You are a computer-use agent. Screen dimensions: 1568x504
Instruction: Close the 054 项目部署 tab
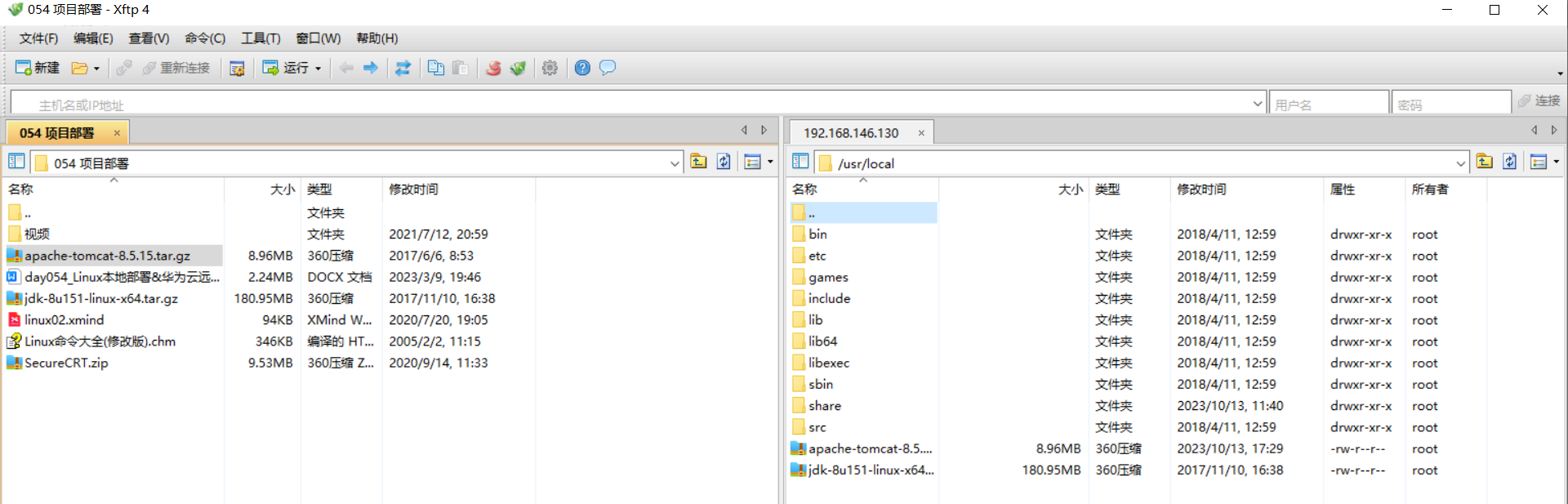pos(117,133)
